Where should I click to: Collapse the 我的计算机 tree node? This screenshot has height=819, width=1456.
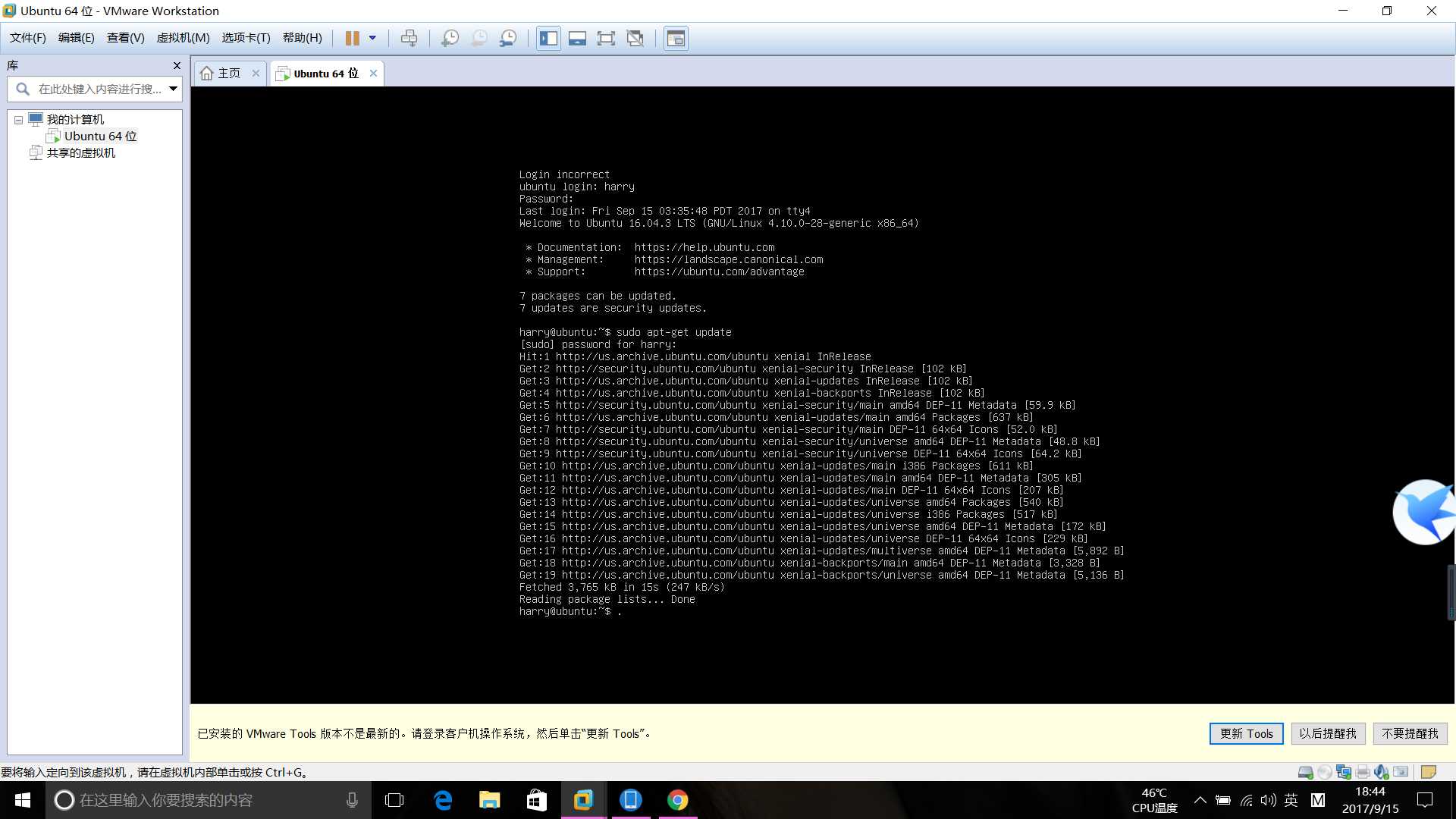pos(18,120)
